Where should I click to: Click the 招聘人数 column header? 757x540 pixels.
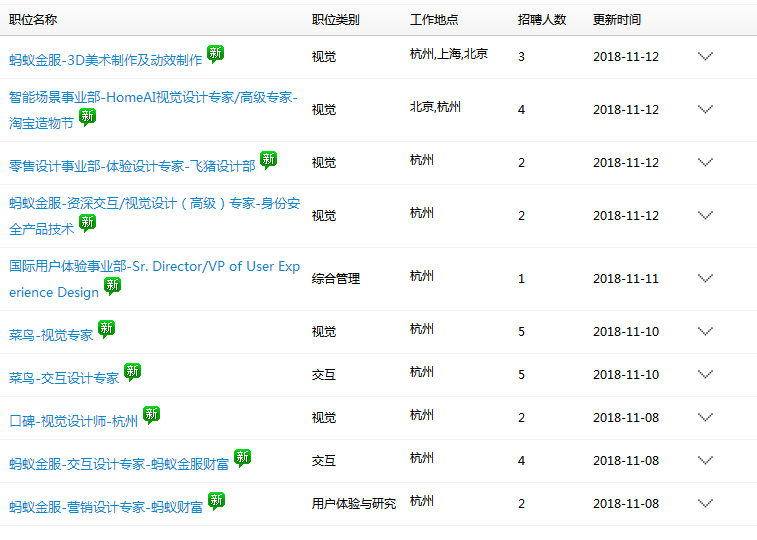point(542,20)
